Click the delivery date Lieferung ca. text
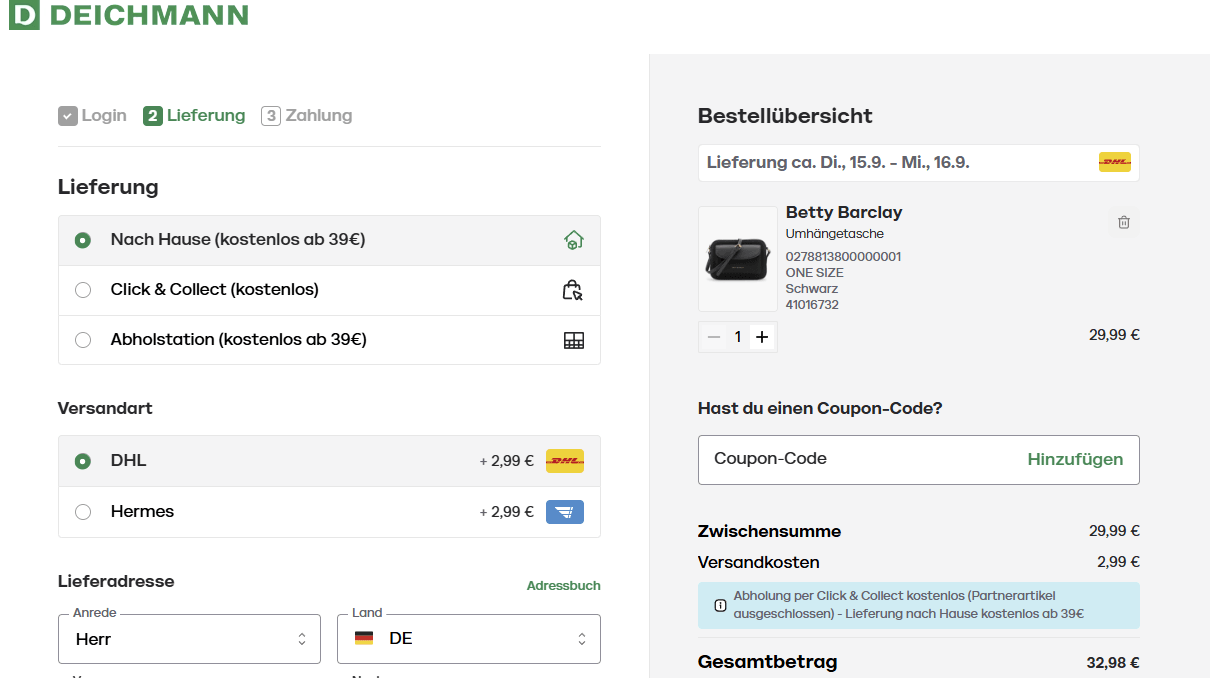 pyautogui.click(x=838, y=162)
